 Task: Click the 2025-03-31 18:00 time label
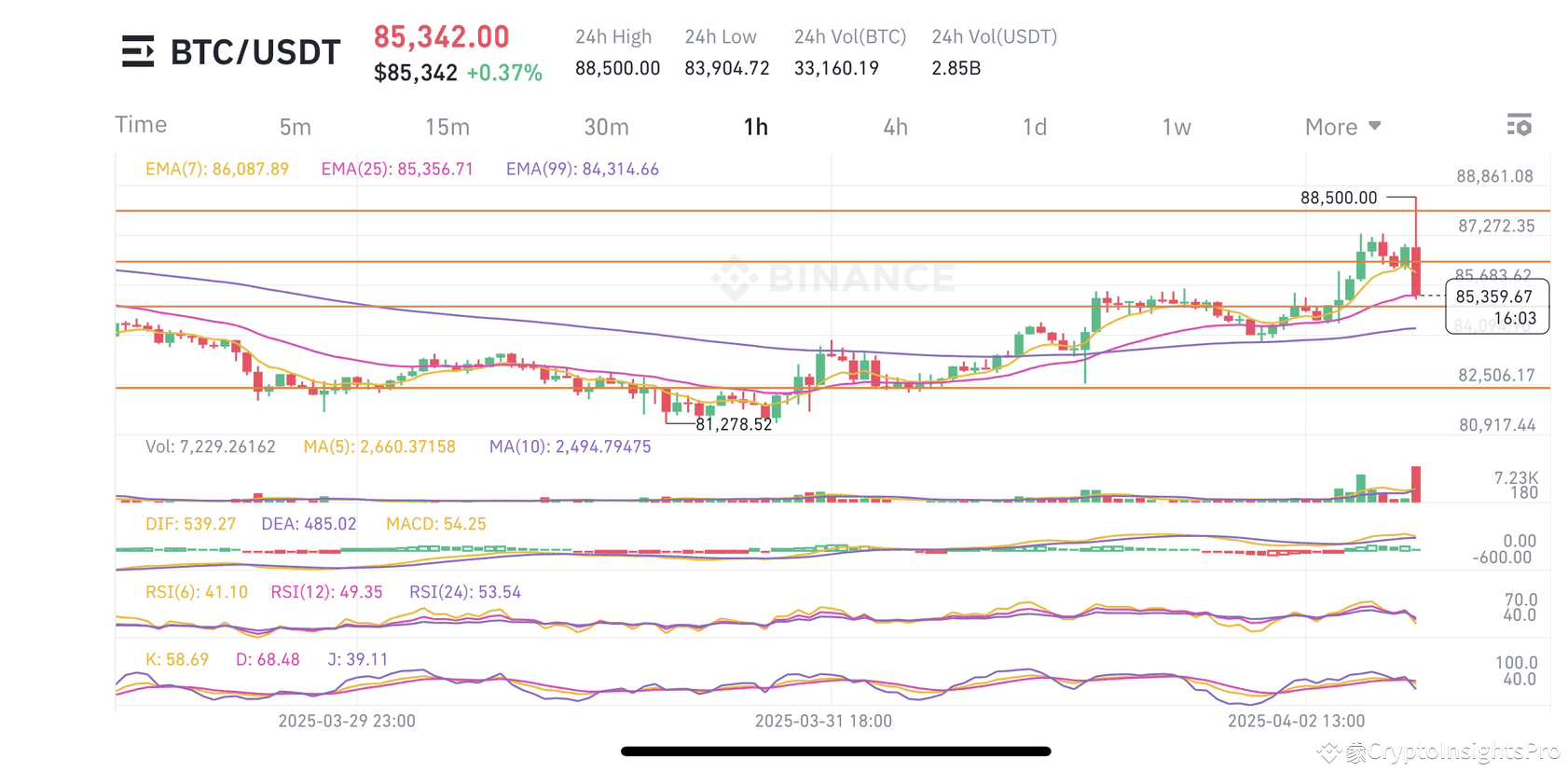click(823, 721)
